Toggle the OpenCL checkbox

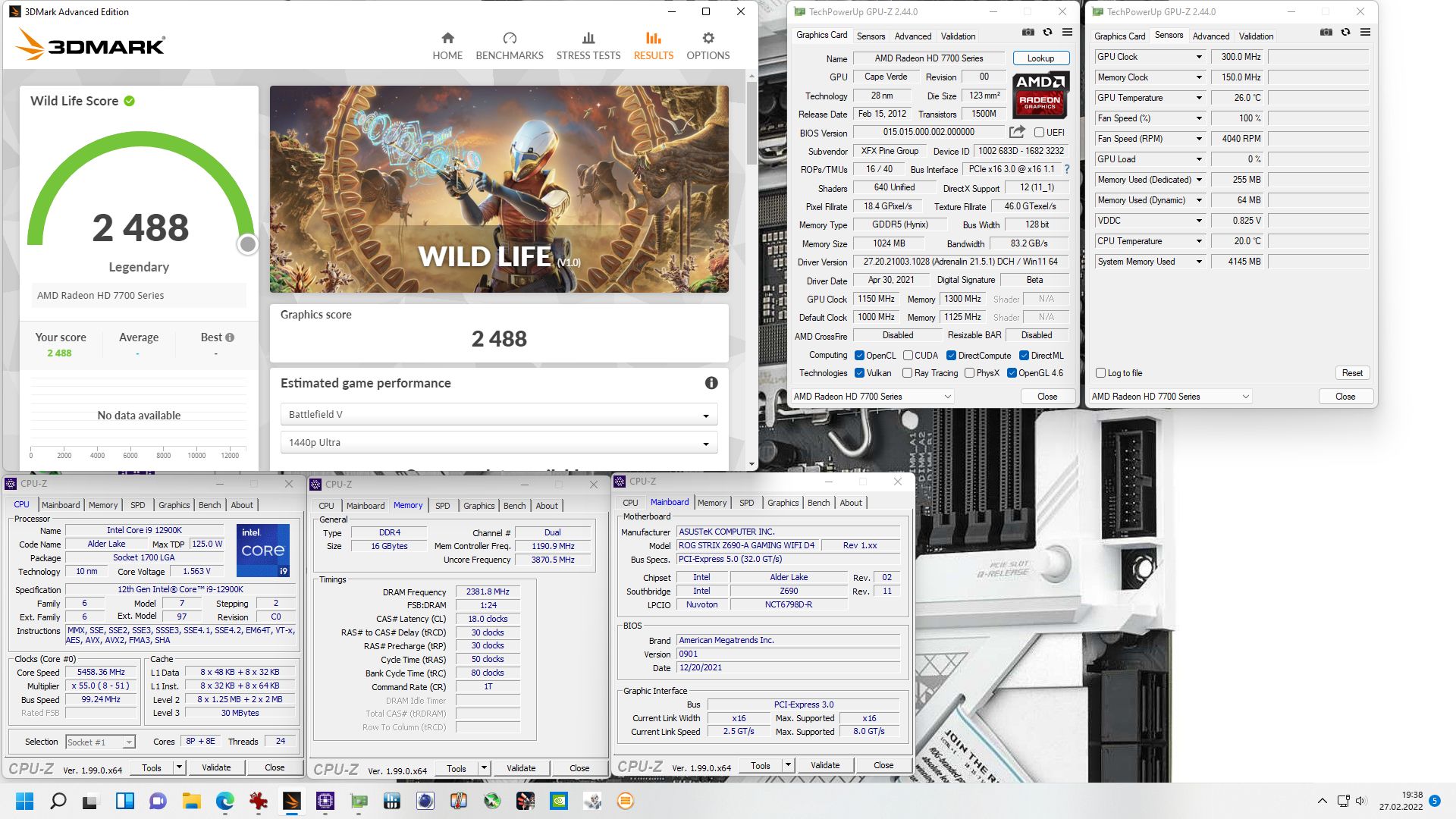(859, 356)
